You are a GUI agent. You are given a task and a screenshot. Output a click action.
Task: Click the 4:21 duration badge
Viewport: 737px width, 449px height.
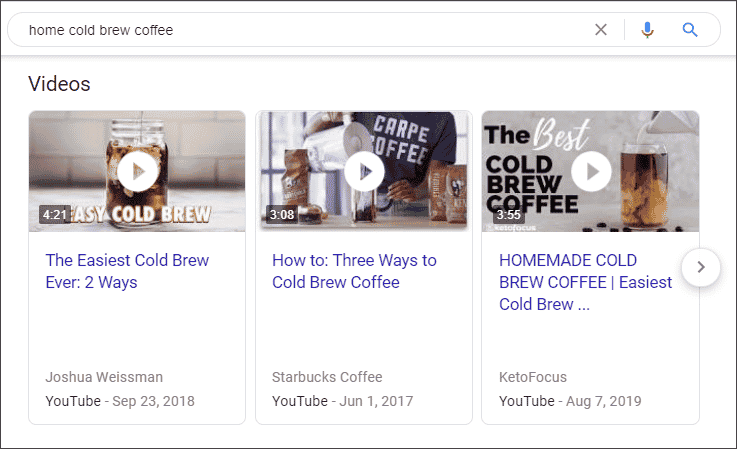pyautogui.click(x=55, y=214)
